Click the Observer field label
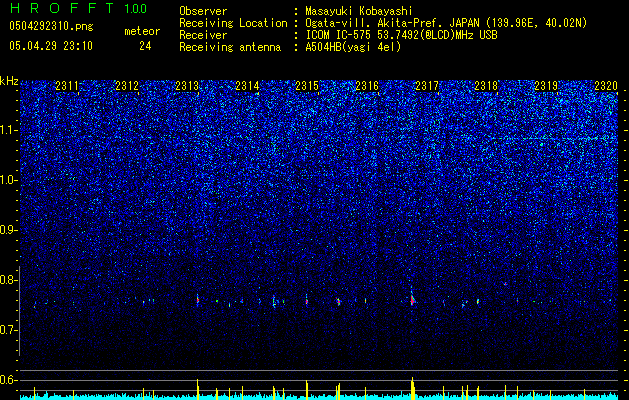This screenshot has width=629, height=400. click(203, 11)
